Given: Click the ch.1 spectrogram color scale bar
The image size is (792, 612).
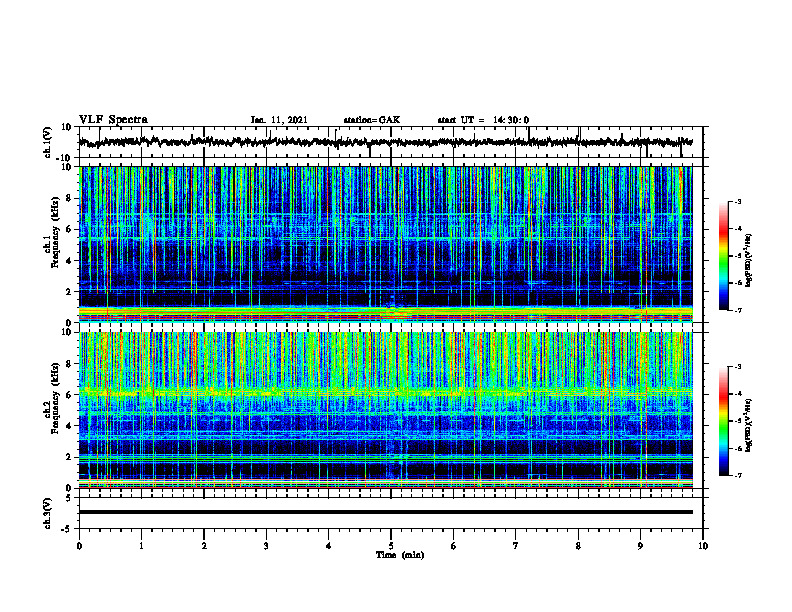Looking at the screenshot, I should click(724, 256).
